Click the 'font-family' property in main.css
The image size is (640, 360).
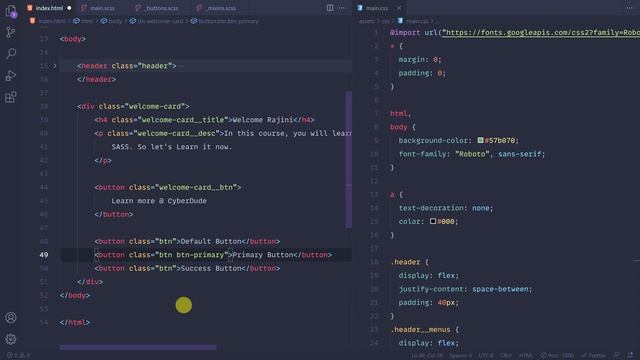pyautogui.click(x=422, y=154)
